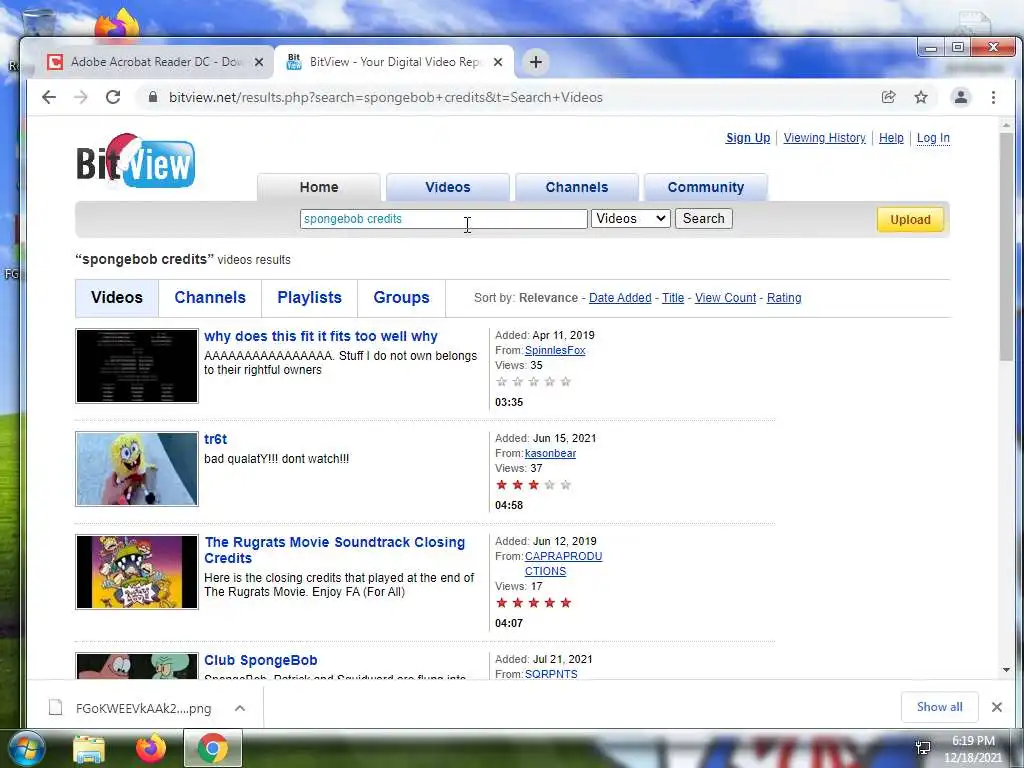Viewport: 1024px width, 768px height.
Task: Open the Sign Up link
Action: coord(748,138)
